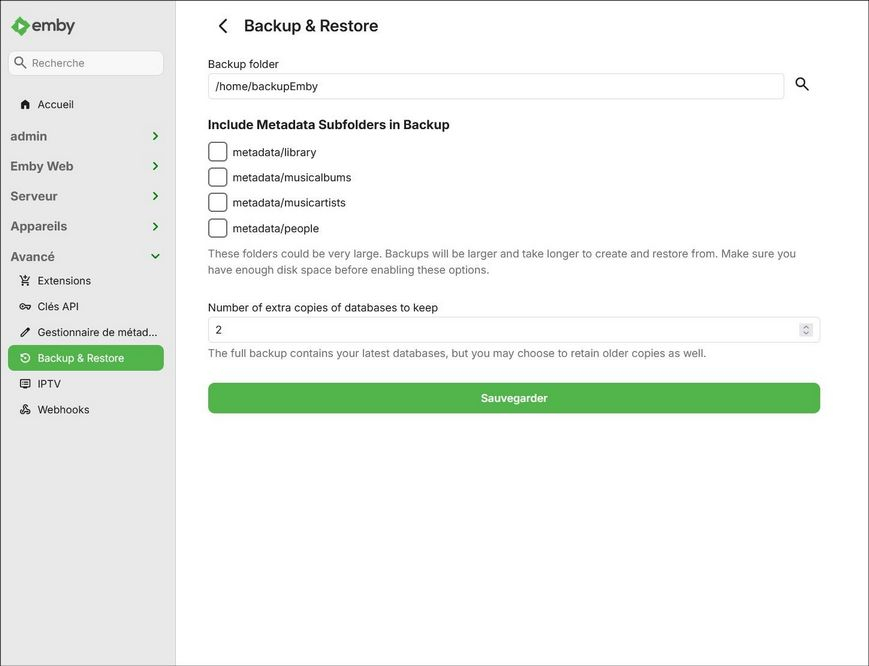Click the IPTV icon in sidebar
869x666 pixels.
click(x=25, y=384)
